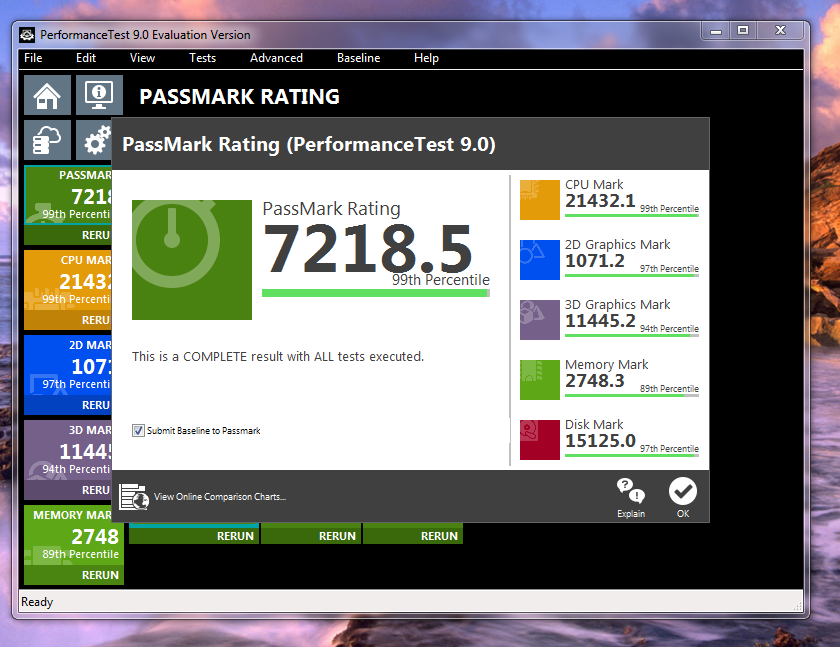840x647 pixels.
Task: Minimize the PerformanceTest window
Action: pyautogui.click(x=716, y=31)
